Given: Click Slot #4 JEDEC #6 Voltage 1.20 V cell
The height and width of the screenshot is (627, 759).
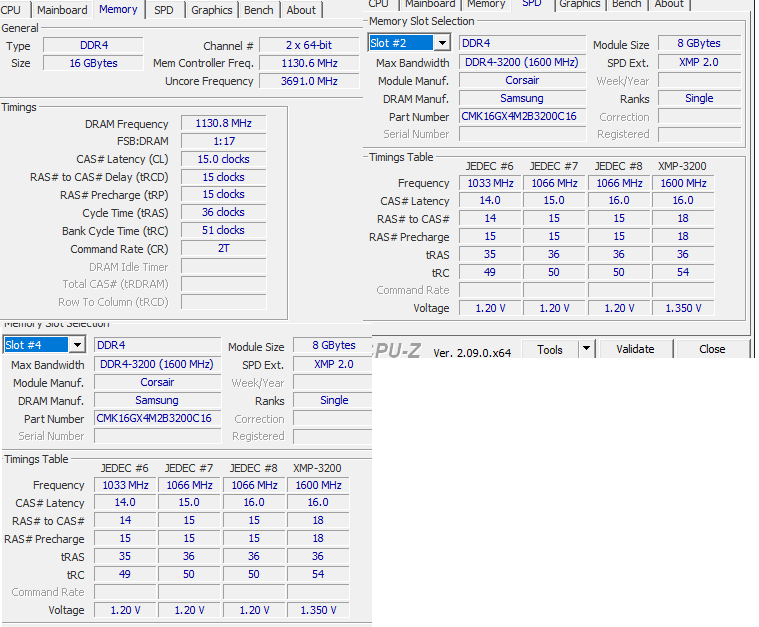Looking at the screenshot, I should pos(125,611).
